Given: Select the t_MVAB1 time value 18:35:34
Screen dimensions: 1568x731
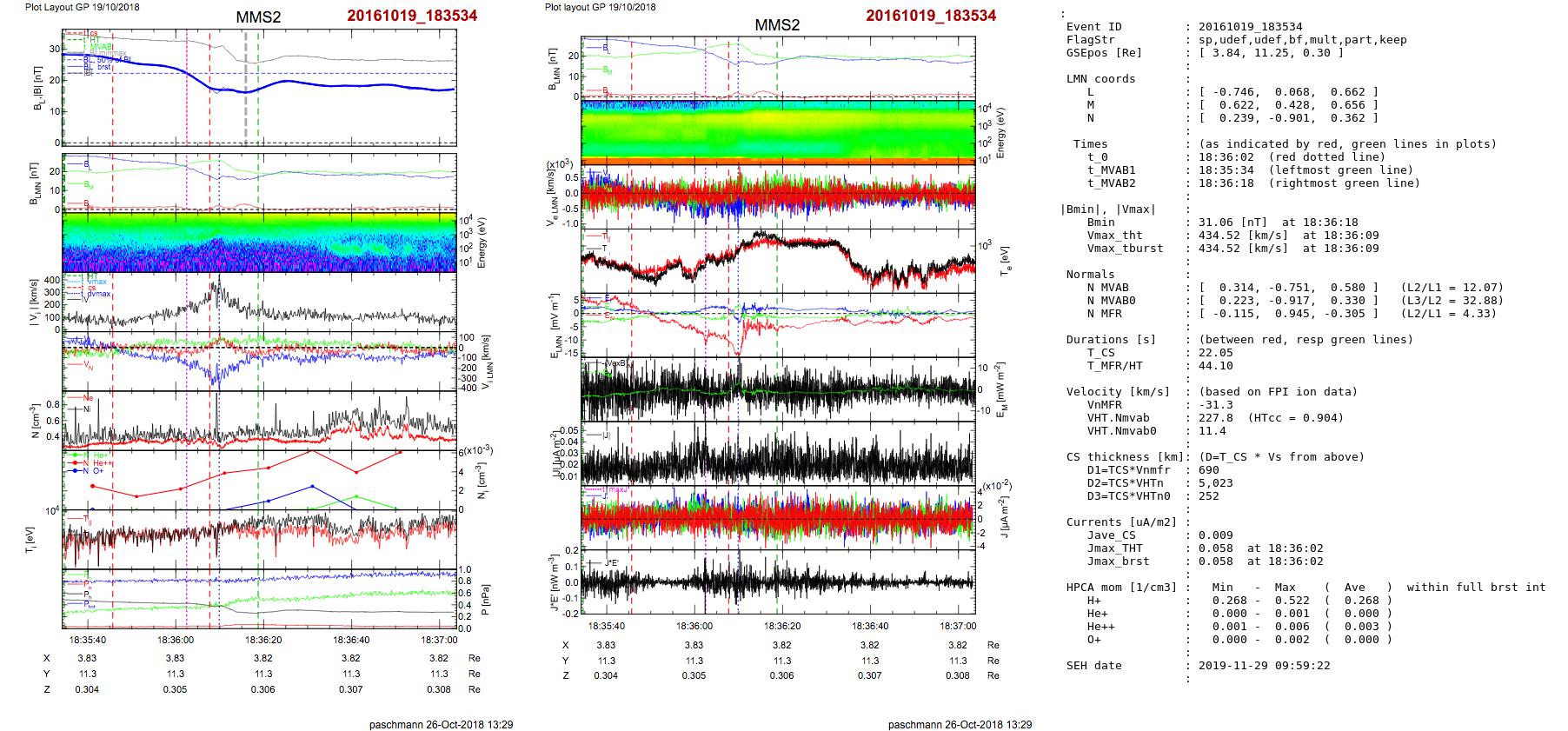Looking at the screenshot, I should tap(1226, 170).
